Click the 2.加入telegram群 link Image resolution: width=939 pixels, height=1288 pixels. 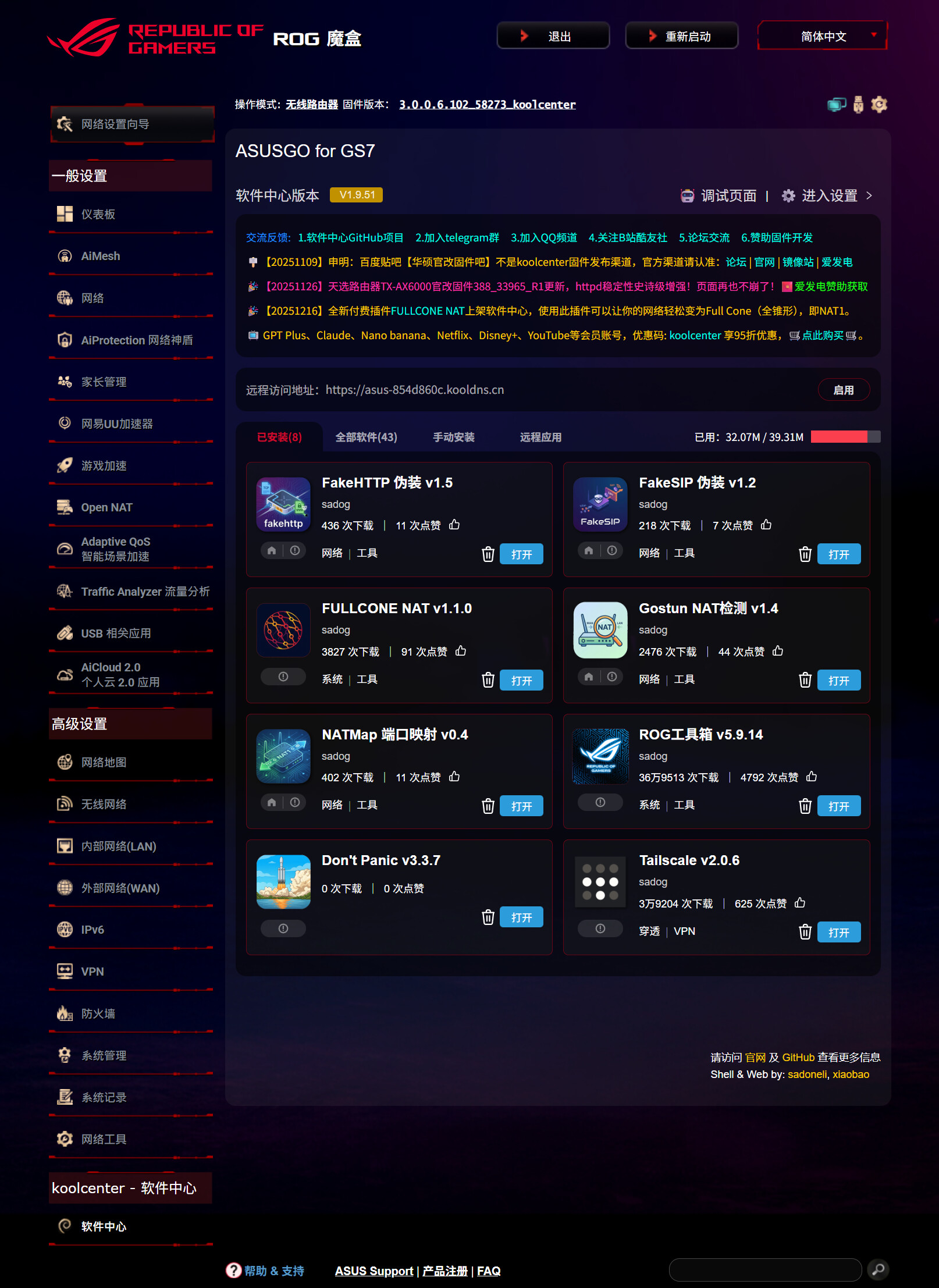[x=457, y=237]
